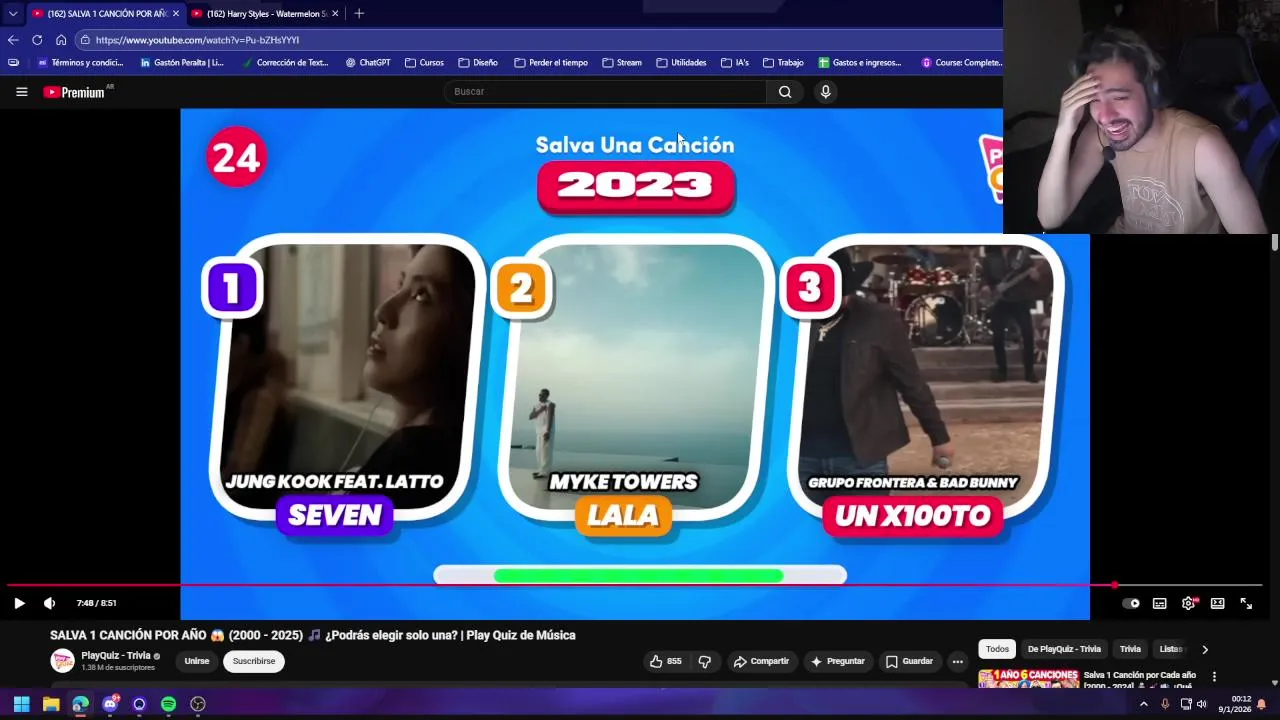Viewport: 1280px width, 720px height.
Task: Switch to theater mode view
Action: [x=1217, y=603]
